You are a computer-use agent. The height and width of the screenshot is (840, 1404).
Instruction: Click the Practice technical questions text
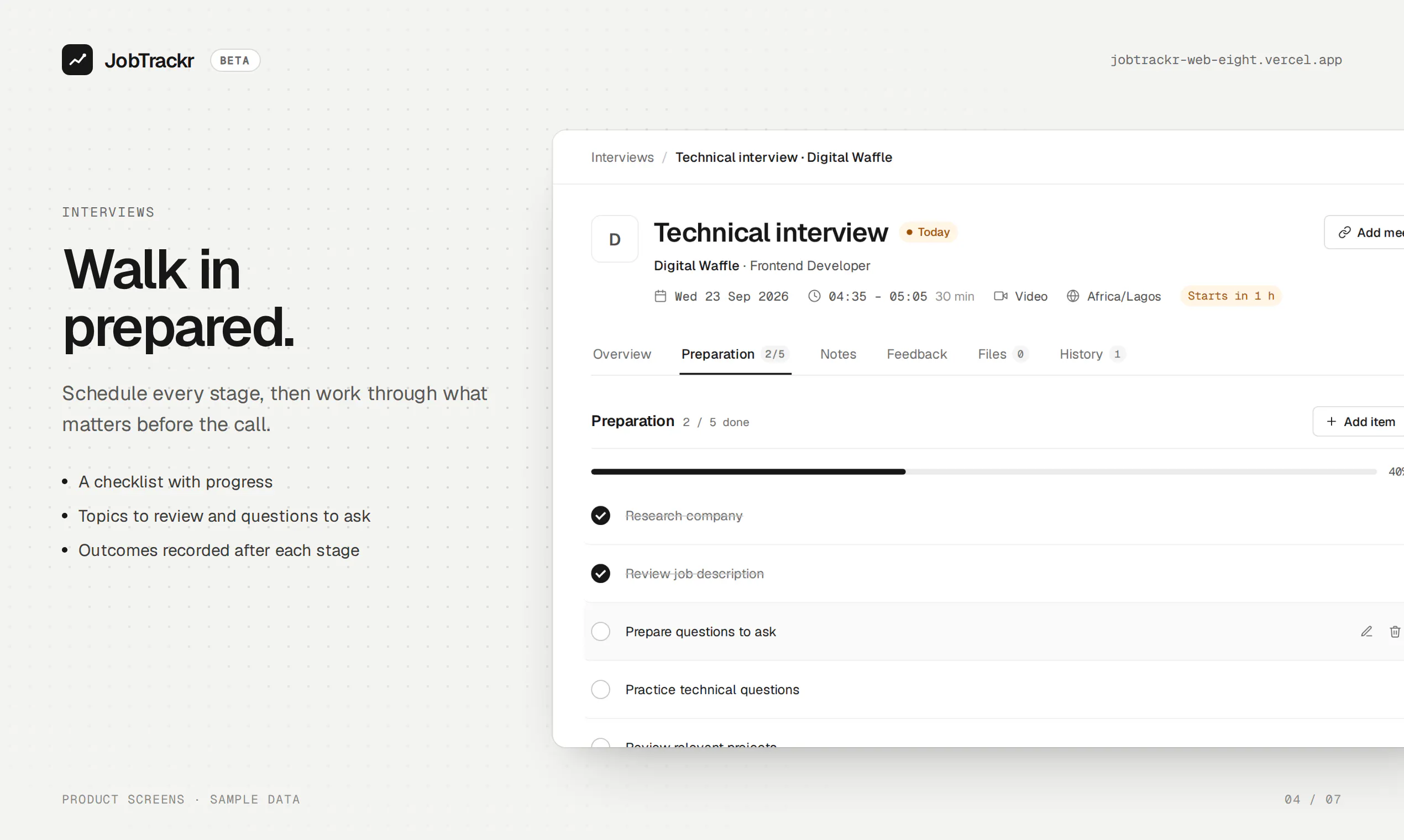[x=712, y=690]
